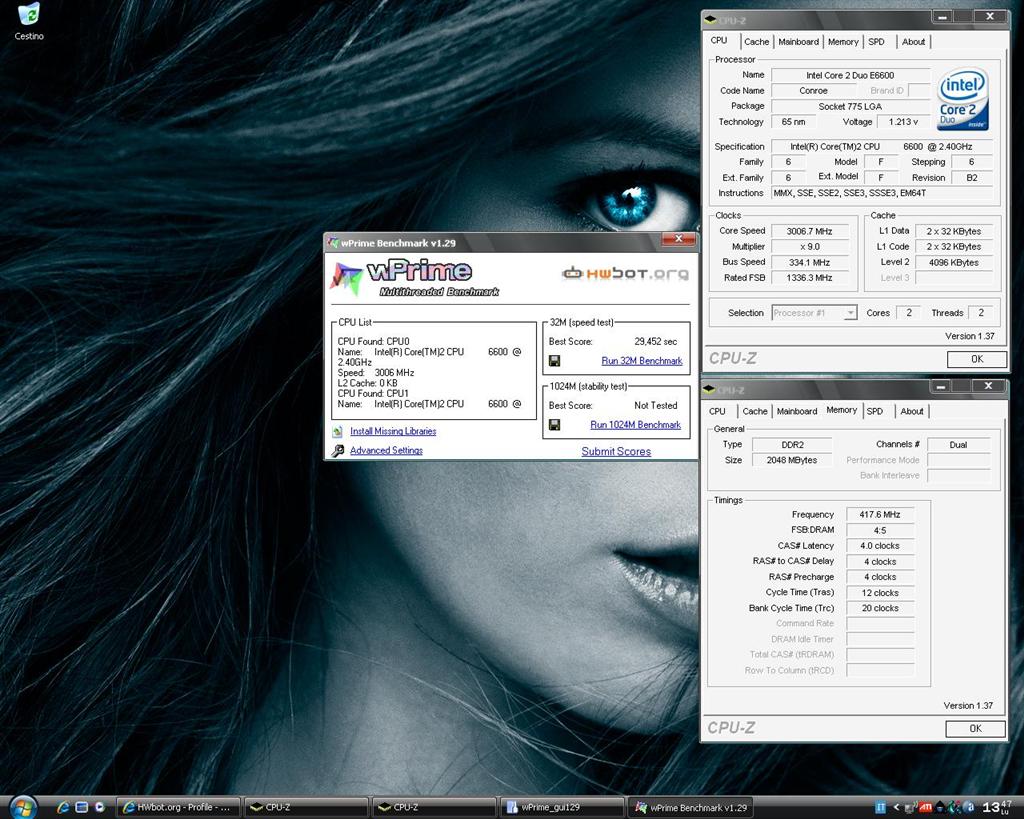The height and width of the screenshot is (819, 1024).
Task: Click the Show Desktop quick launch icon
Action: [x=82, y=807]
